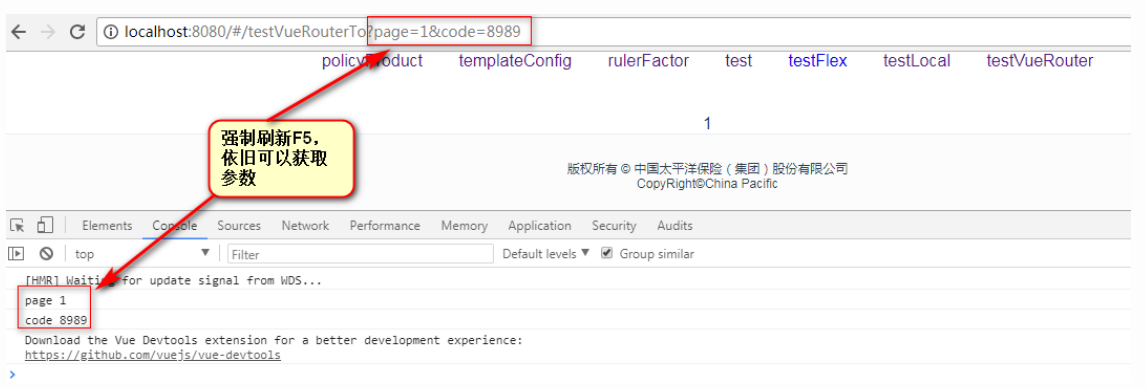Reload the page with refresh icon
This screenshot has height=389, width=1146.
click(x=77, y=32)
